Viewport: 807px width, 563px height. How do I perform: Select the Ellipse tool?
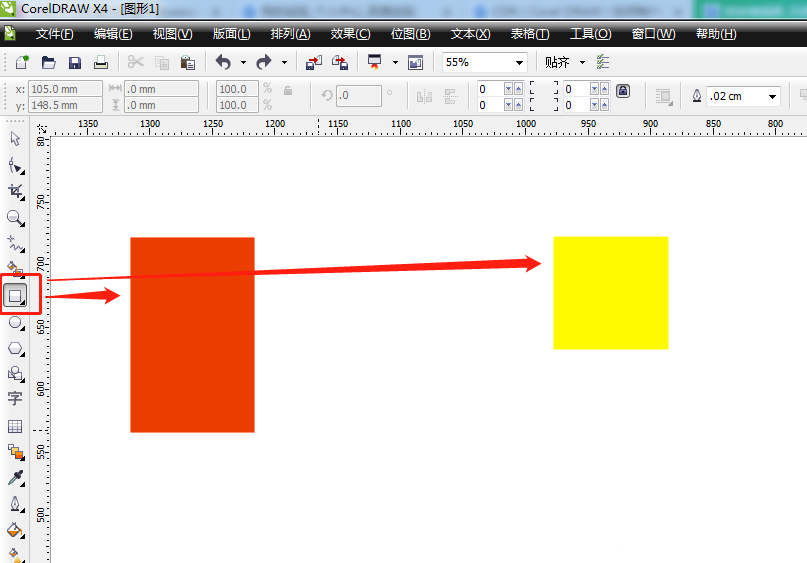[x=15, y=323]
